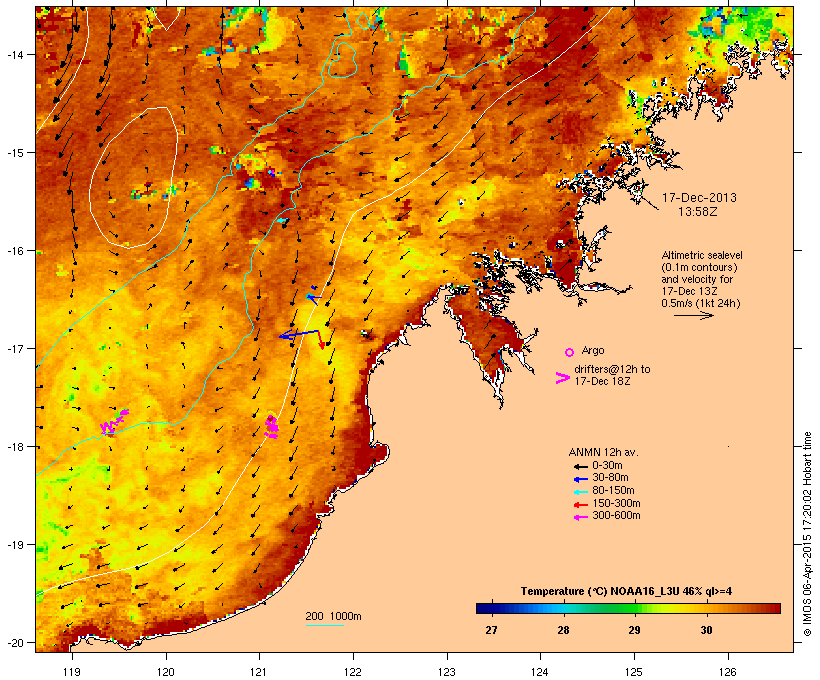Viewport: 820px width, 680px height.
Task: Click the latitude axis label -19
Action: [14, 545]
